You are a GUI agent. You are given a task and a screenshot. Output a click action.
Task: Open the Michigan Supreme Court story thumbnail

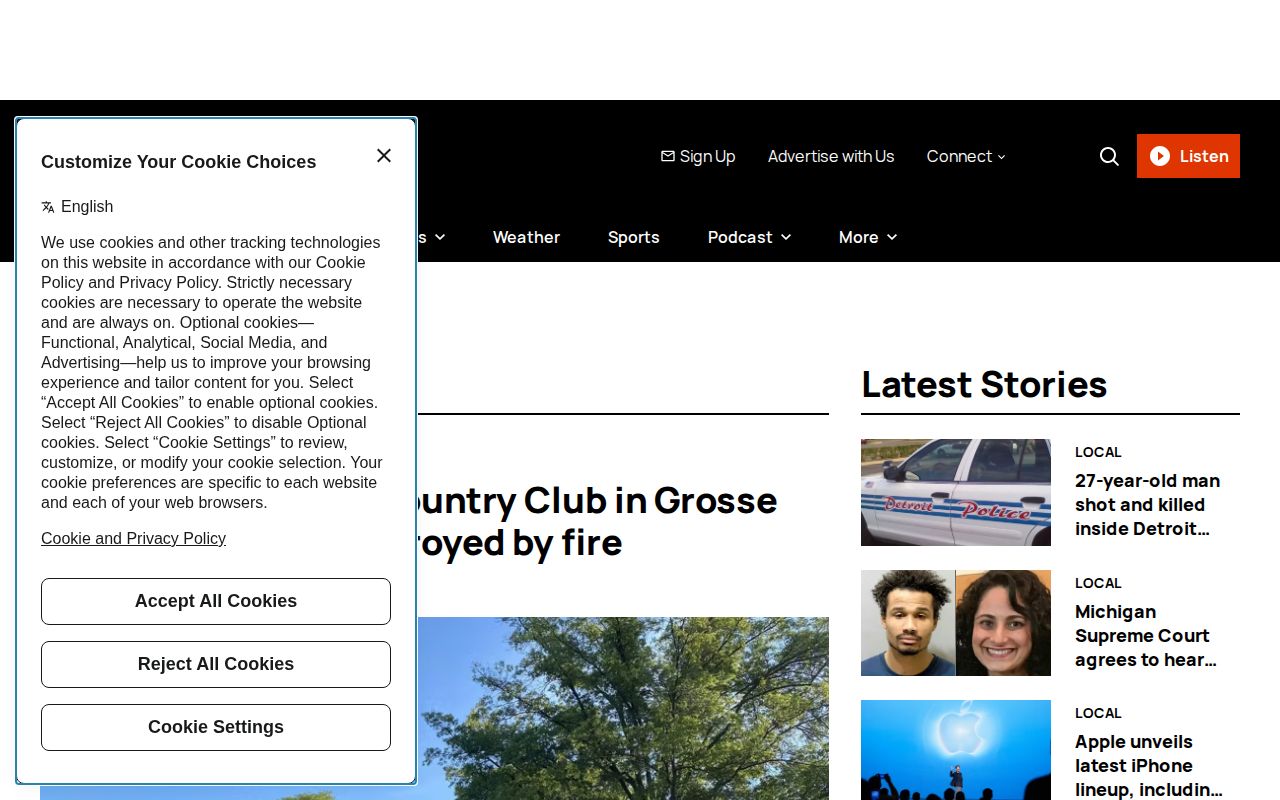point(956,623)
